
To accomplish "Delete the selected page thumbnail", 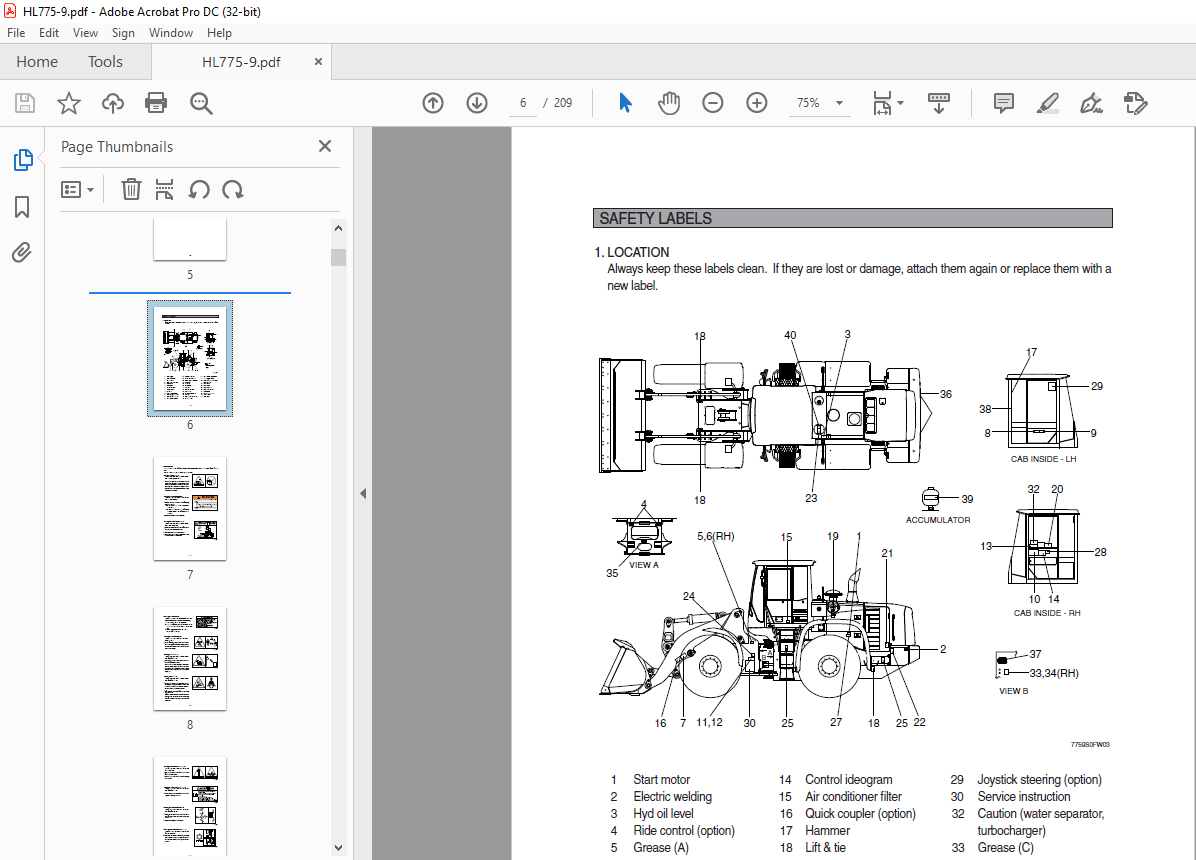I will tap(131, 189).
